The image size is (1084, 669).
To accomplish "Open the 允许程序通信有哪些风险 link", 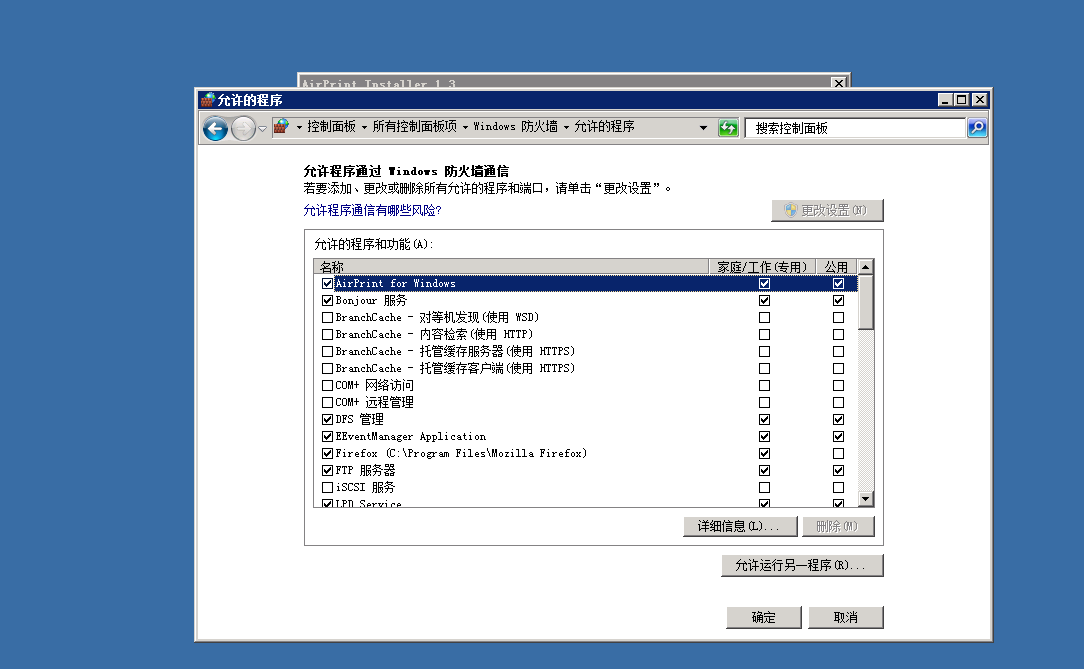I will [x=372, y=210].
